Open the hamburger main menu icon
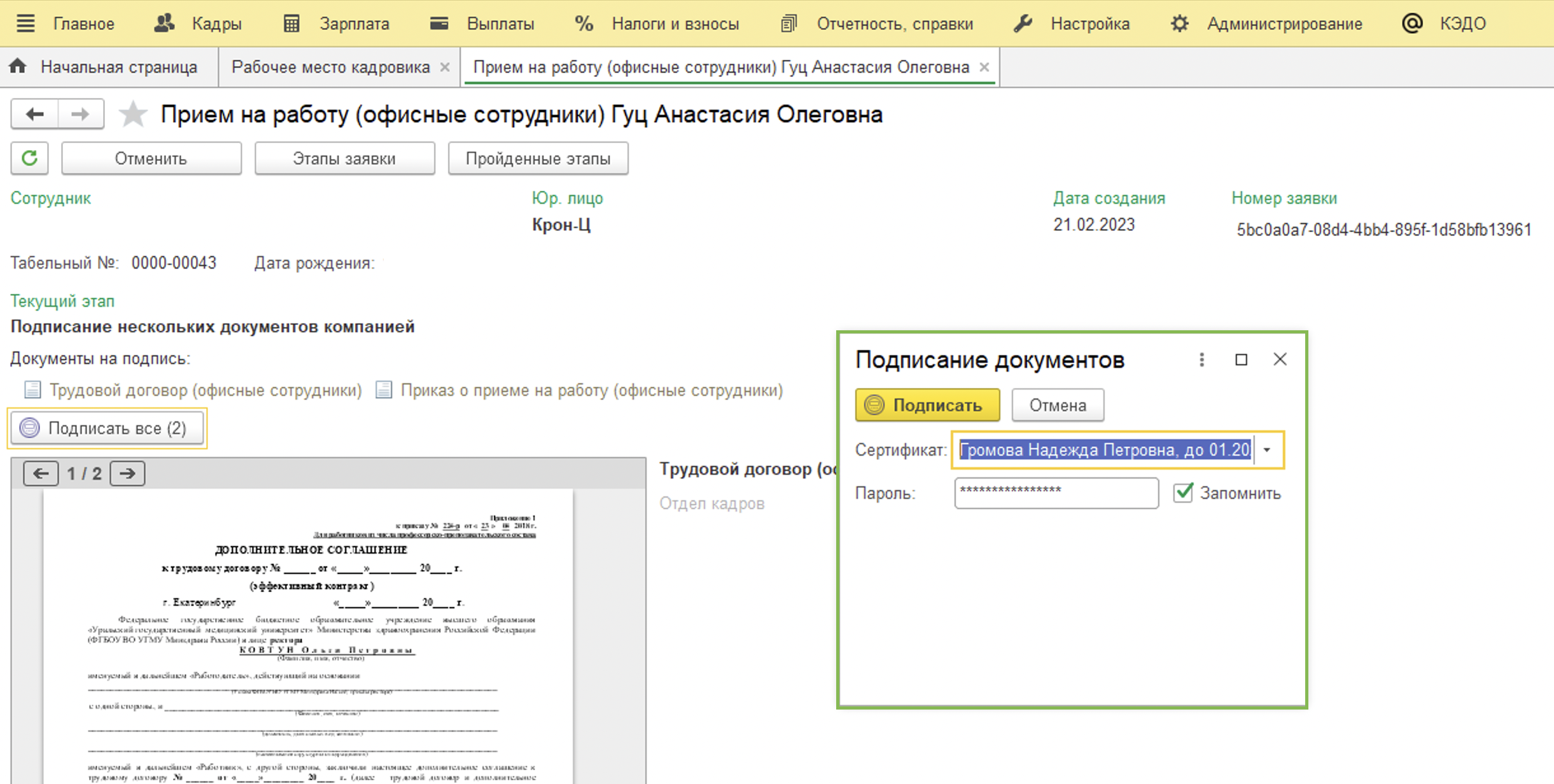Image resolution: width=1554 pixels, height=784 pixels. tap(25, 24)
